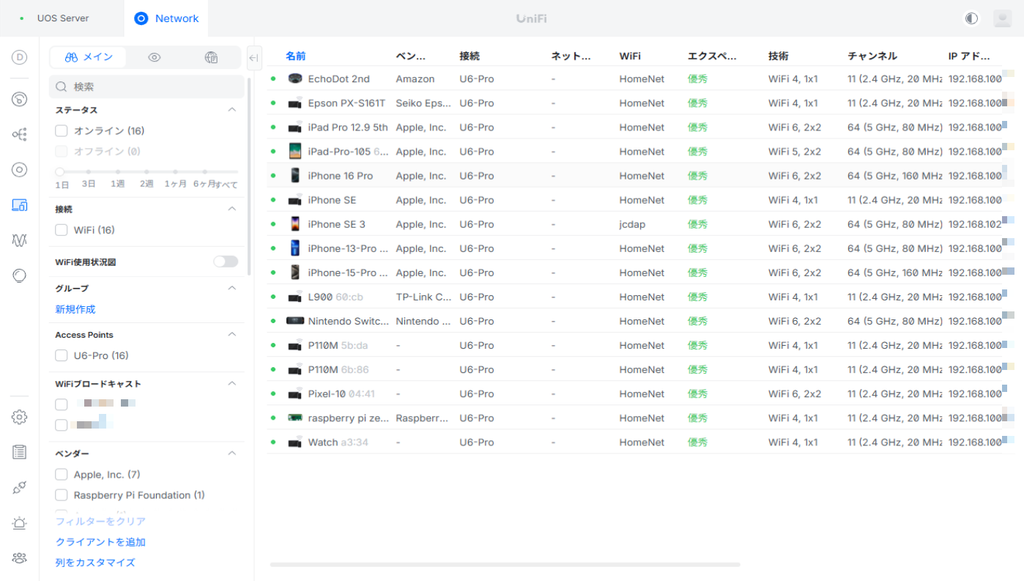Select the globe view tab
Viewport: 1024px width, 581px height.
click(x=211, y=57)
